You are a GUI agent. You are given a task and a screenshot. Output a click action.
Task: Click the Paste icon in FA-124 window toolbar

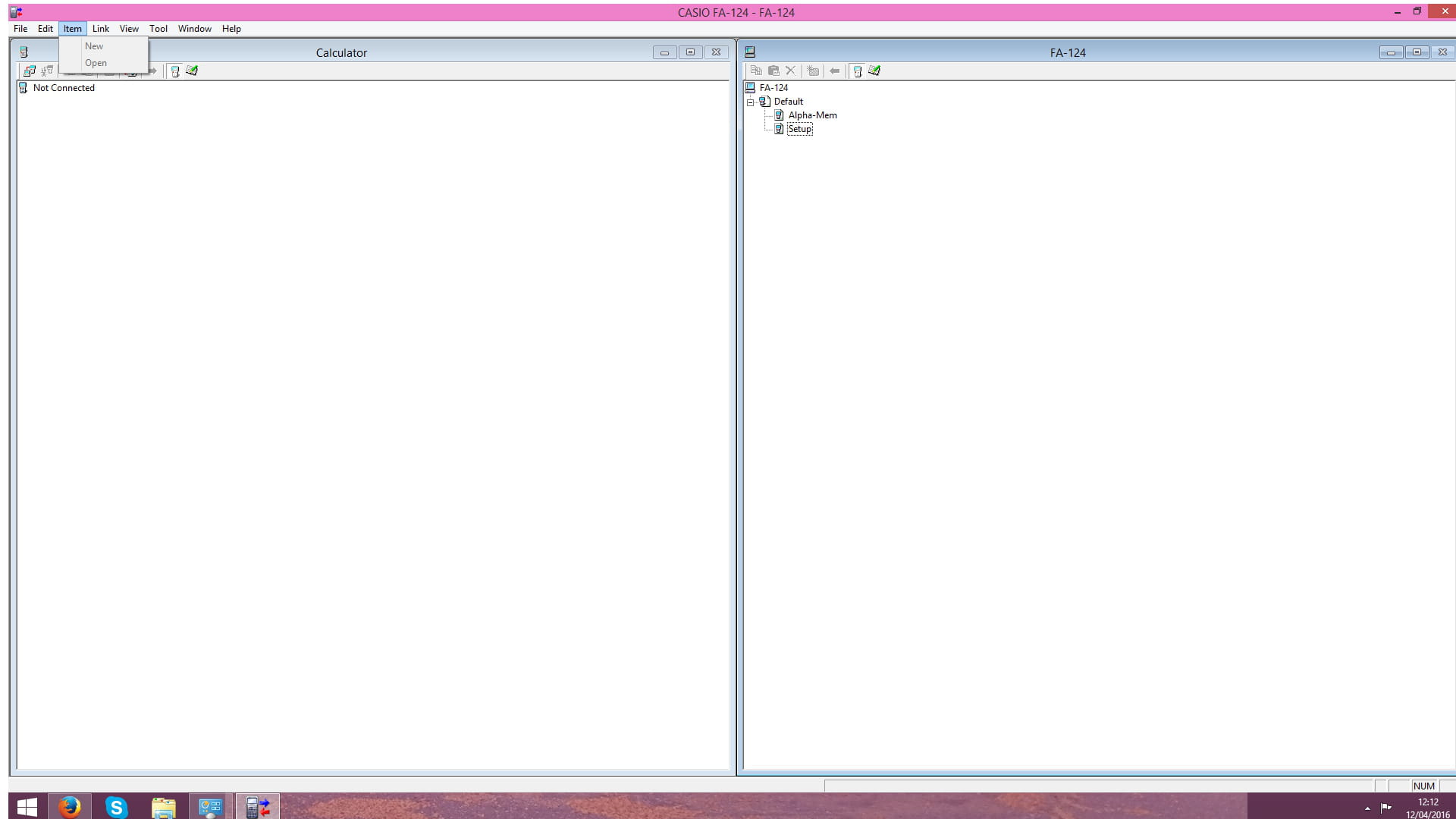coord(773,71)
